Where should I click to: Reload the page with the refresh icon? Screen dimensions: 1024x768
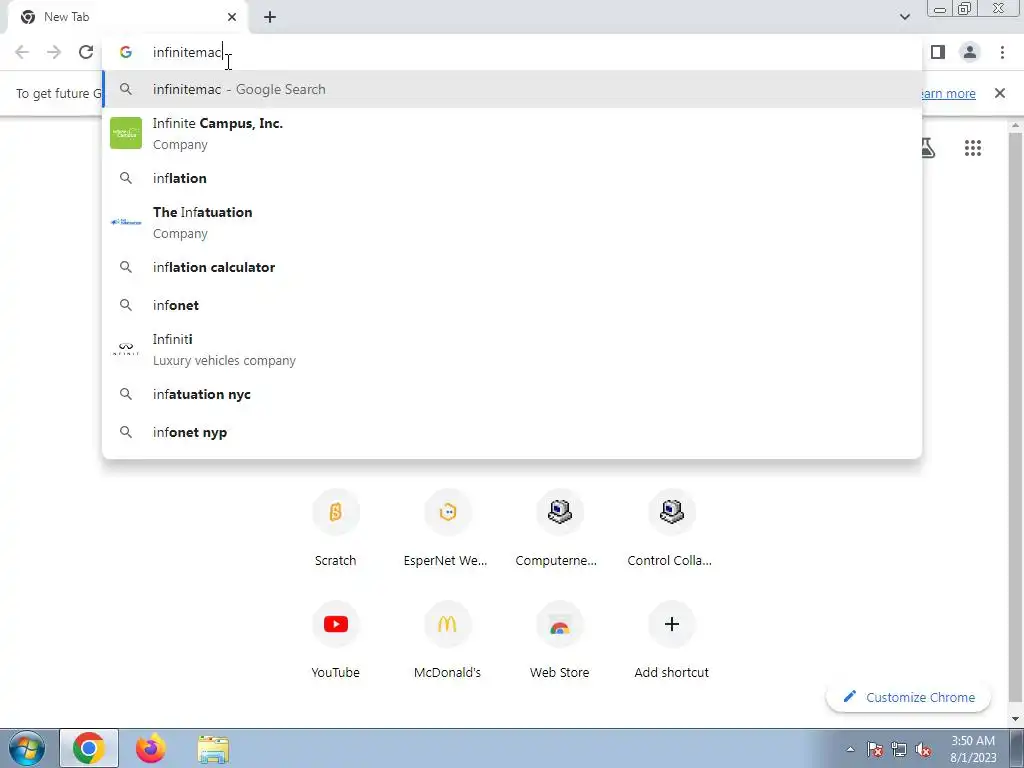click(86, 52)
